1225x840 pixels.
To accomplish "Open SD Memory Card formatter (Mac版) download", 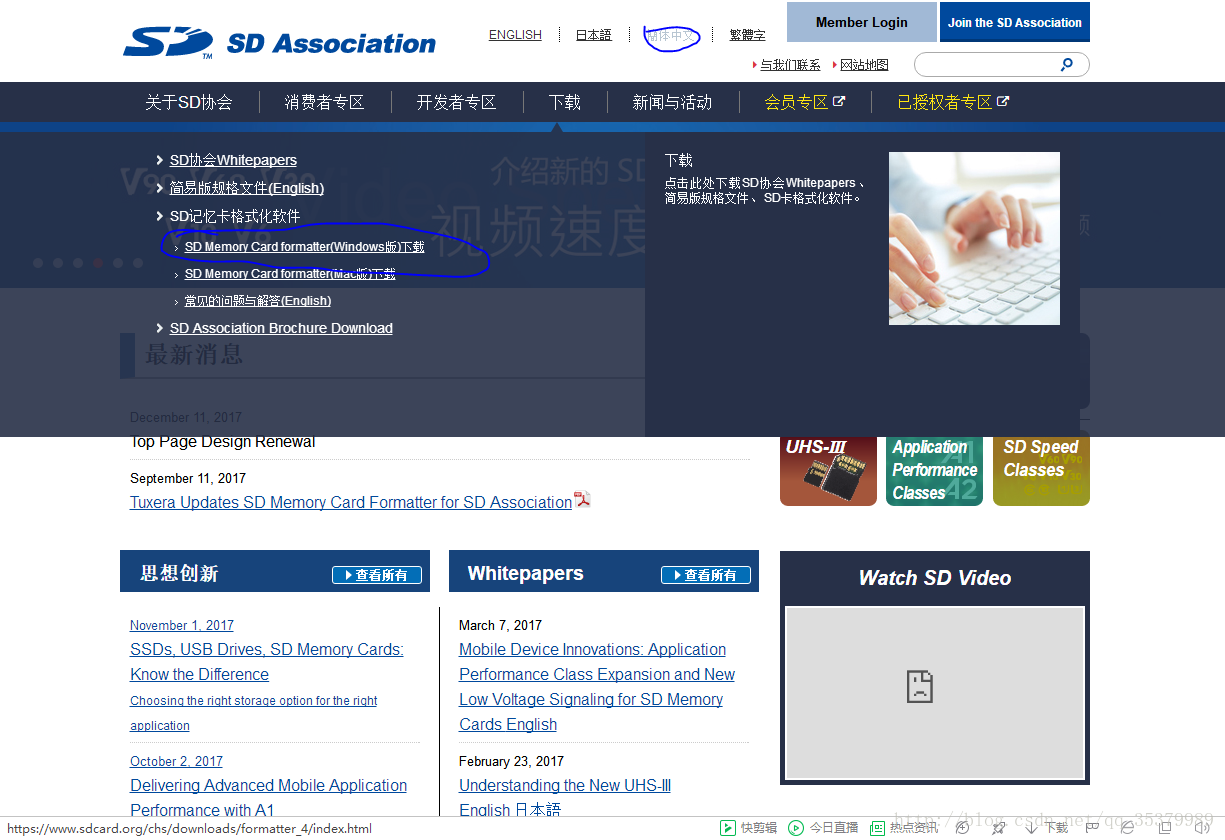I will 290,274.
